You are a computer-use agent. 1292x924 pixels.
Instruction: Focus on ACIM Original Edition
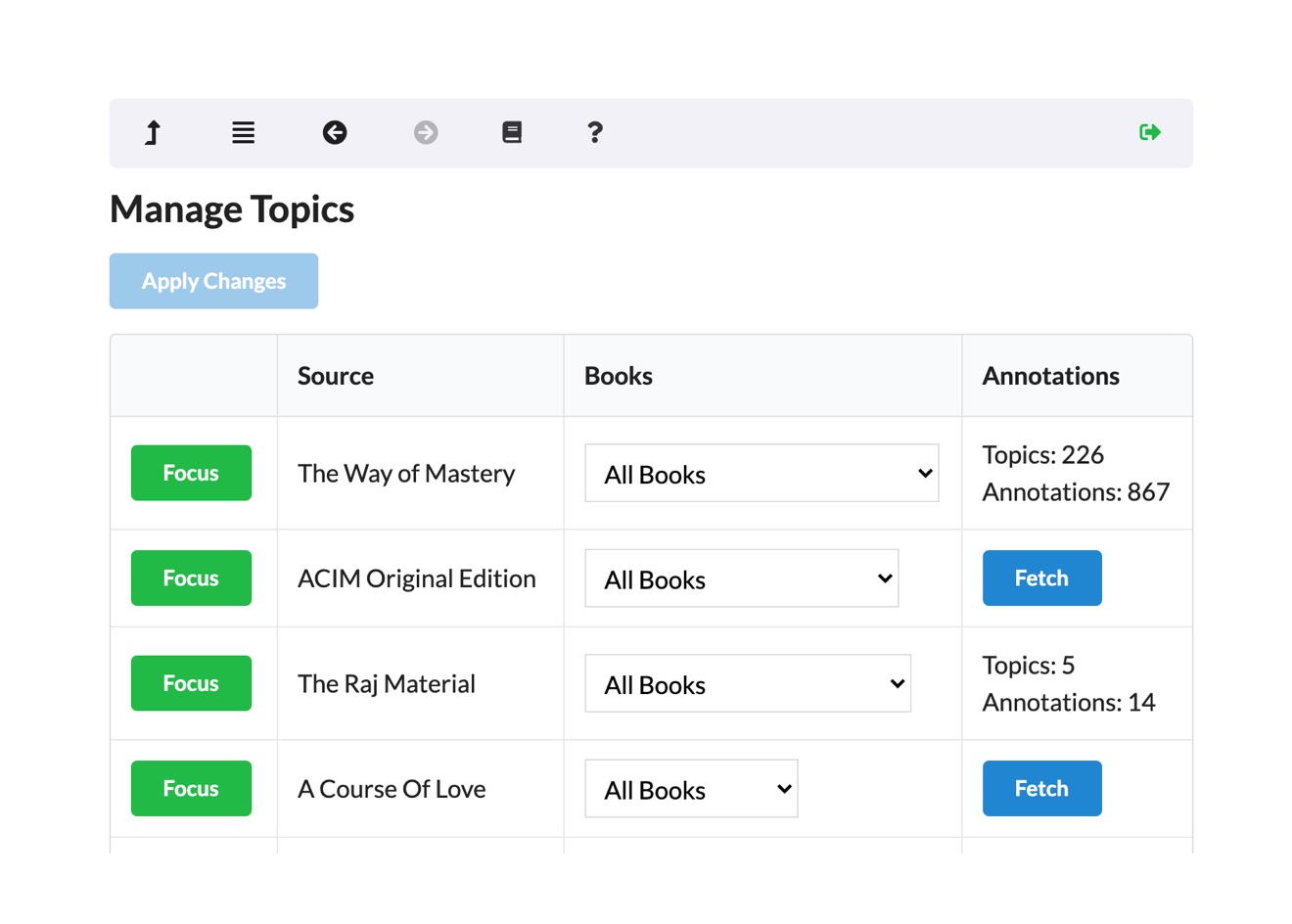click(x=191, y=578)
